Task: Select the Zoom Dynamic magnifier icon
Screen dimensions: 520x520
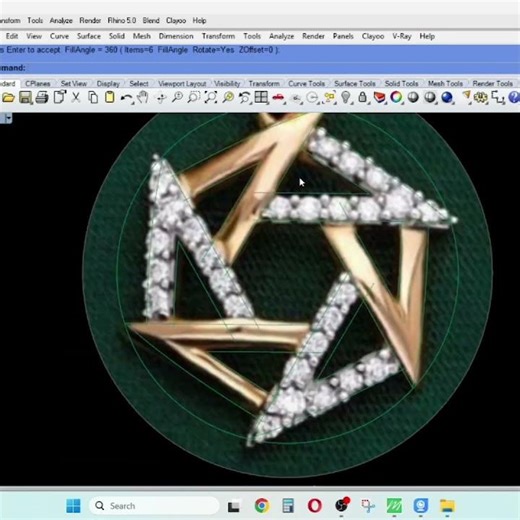Action: (x=177, y=97)
